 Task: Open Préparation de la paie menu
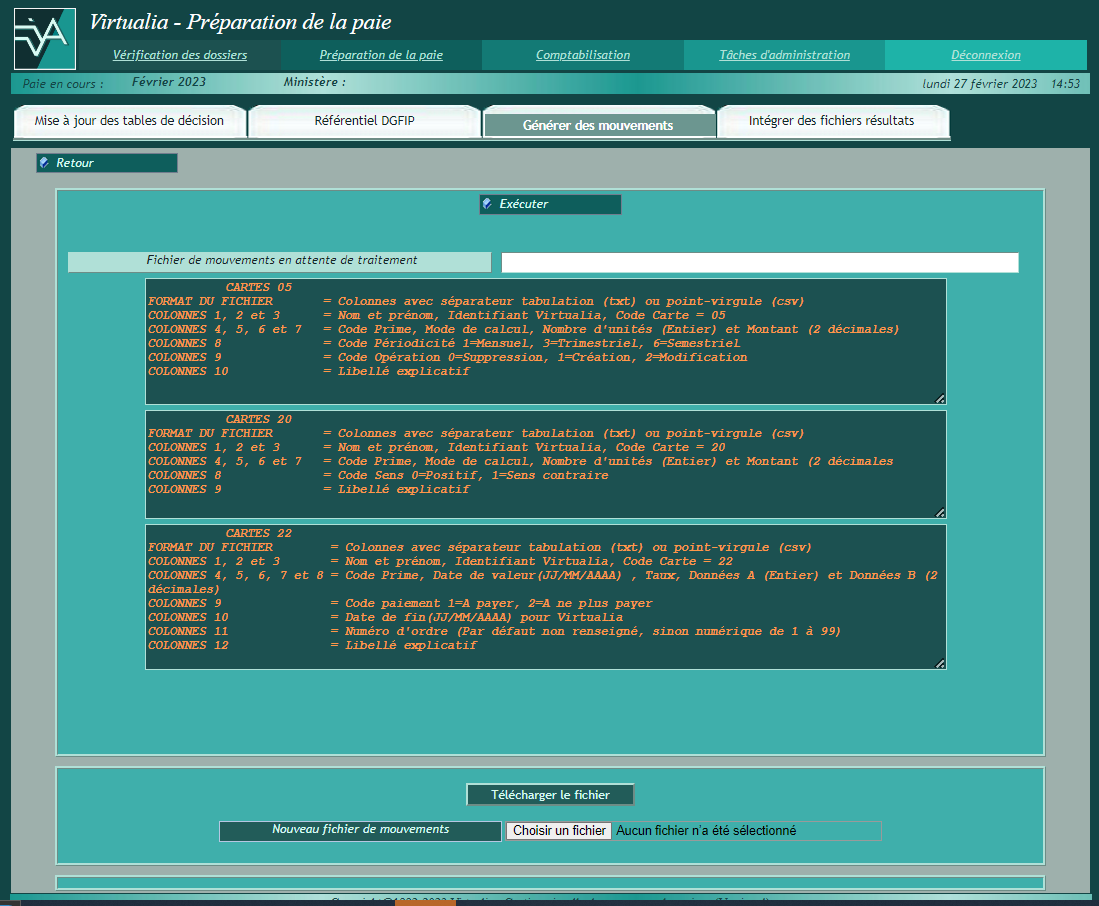pyautogui.click(x=381, y=55)
